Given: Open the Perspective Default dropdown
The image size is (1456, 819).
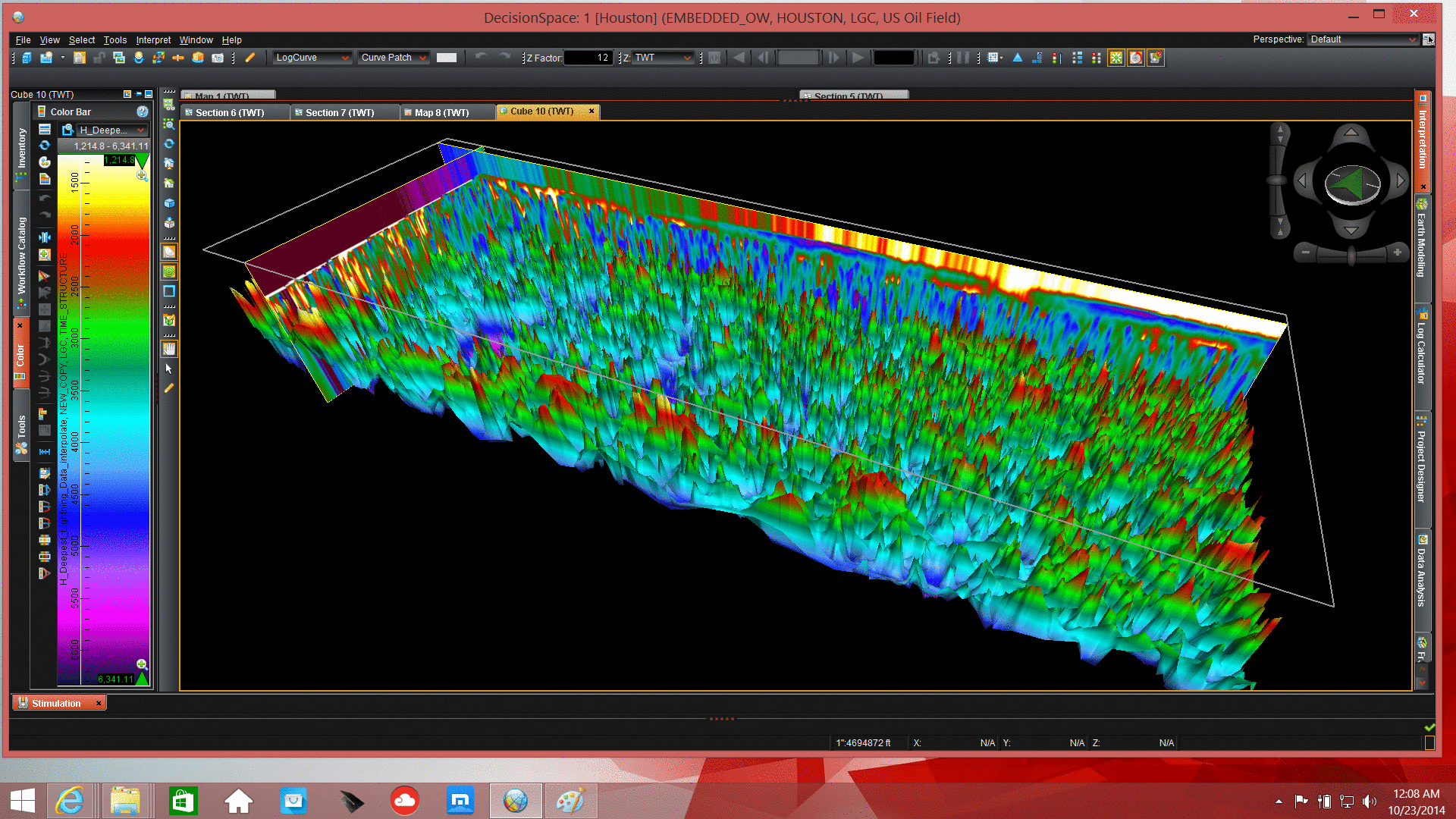Looking at the screenshot, I should [x=1363, y=39].
